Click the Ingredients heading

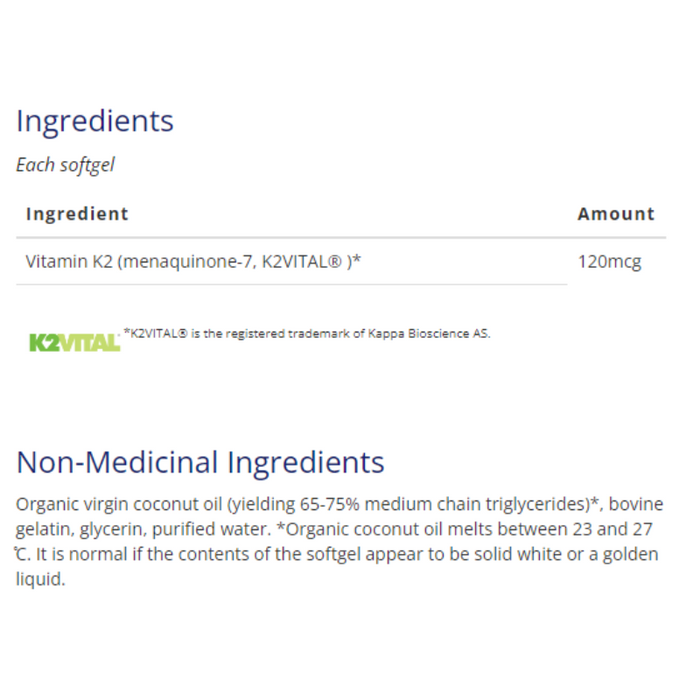[95, 121]
